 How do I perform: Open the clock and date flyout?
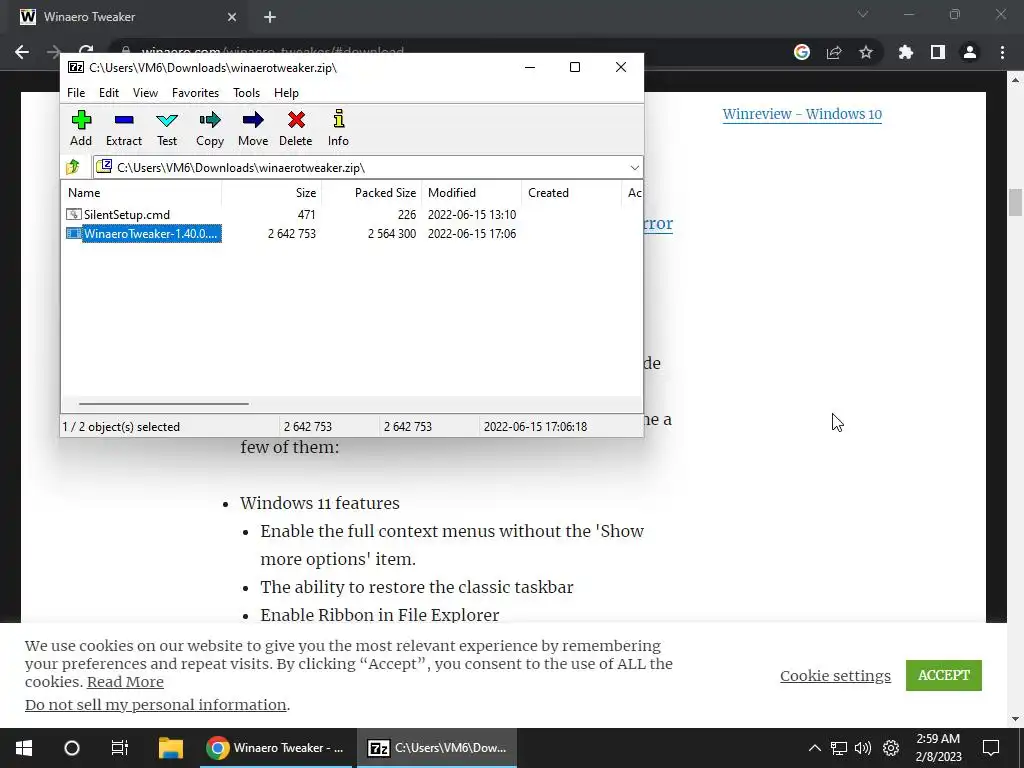tap(938, 748)
